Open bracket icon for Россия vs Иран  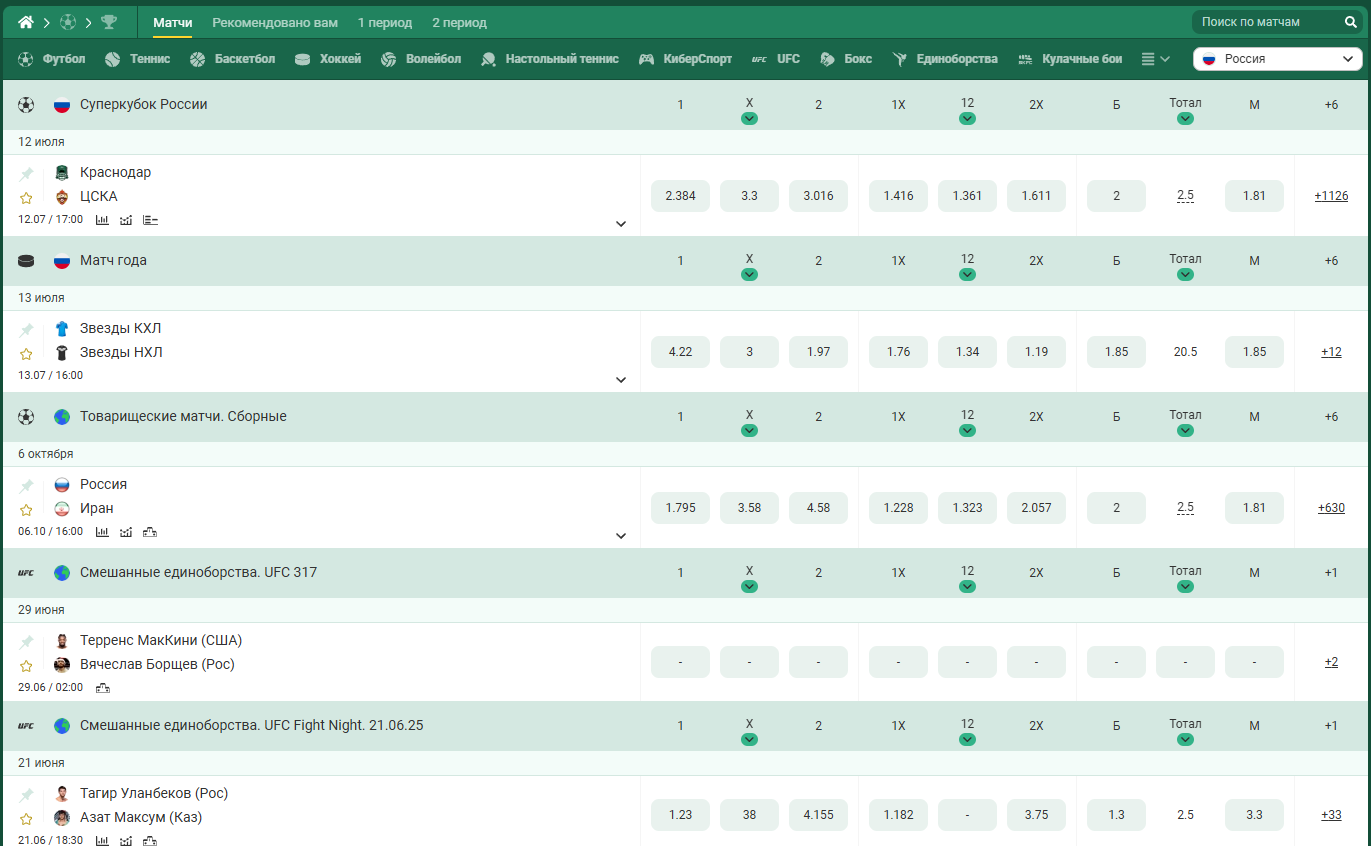tap(150, 532)
